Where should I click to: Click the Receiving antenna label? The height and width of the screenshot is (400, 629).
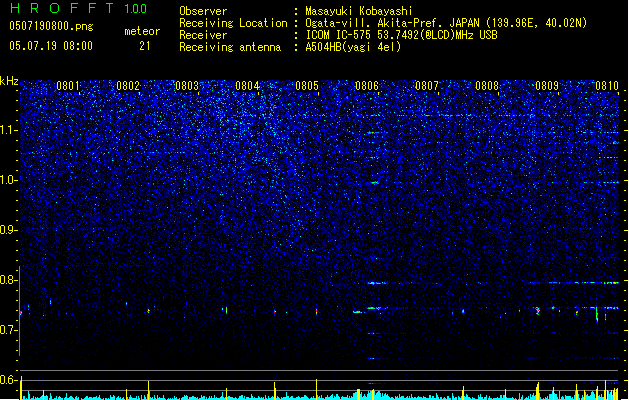(230, 47)
